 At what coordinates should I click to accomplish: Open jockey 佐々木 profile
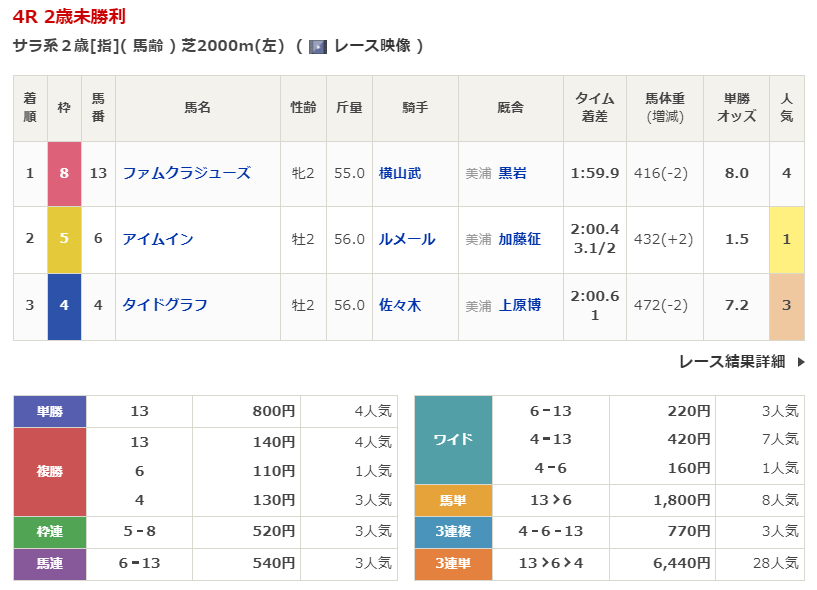(400, 305)
